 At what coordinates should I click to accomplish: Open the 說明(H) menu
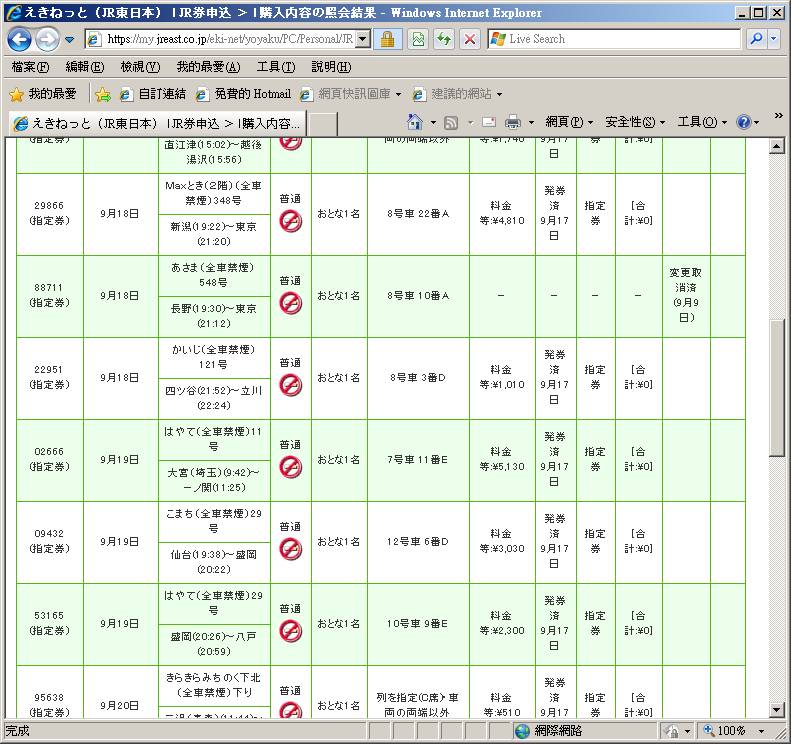(331, 67)
